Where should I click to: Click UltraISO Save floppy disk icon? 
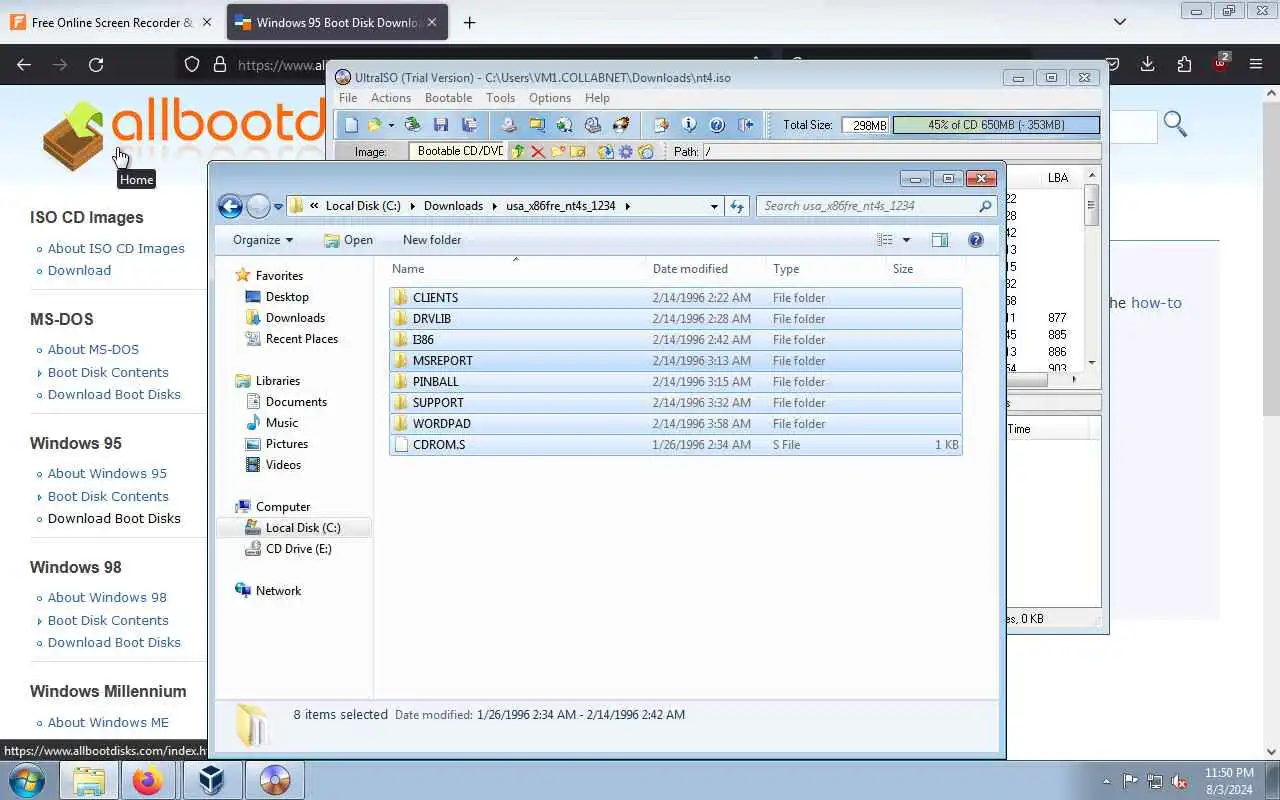(x=441, y=125)
